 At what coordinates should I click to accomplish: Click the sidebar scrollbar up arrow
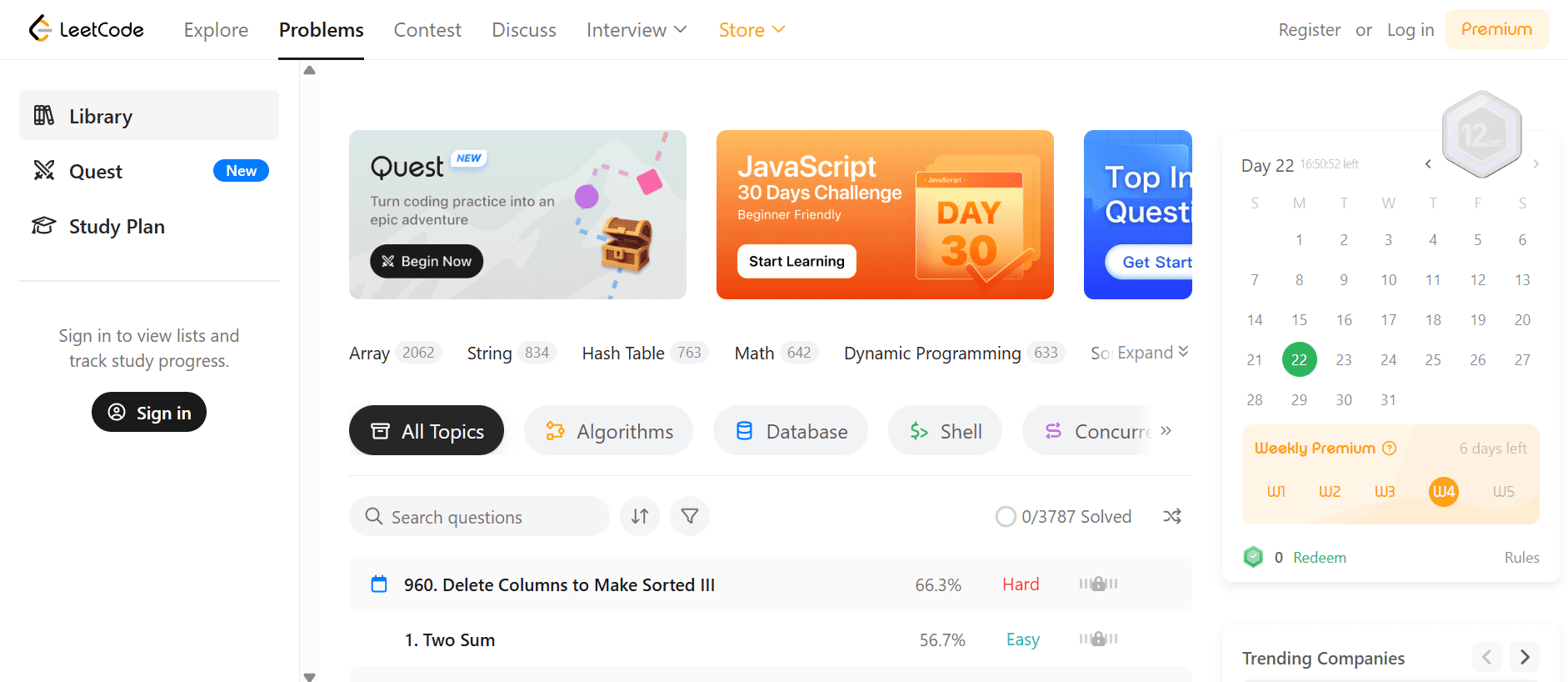[309, 70]
